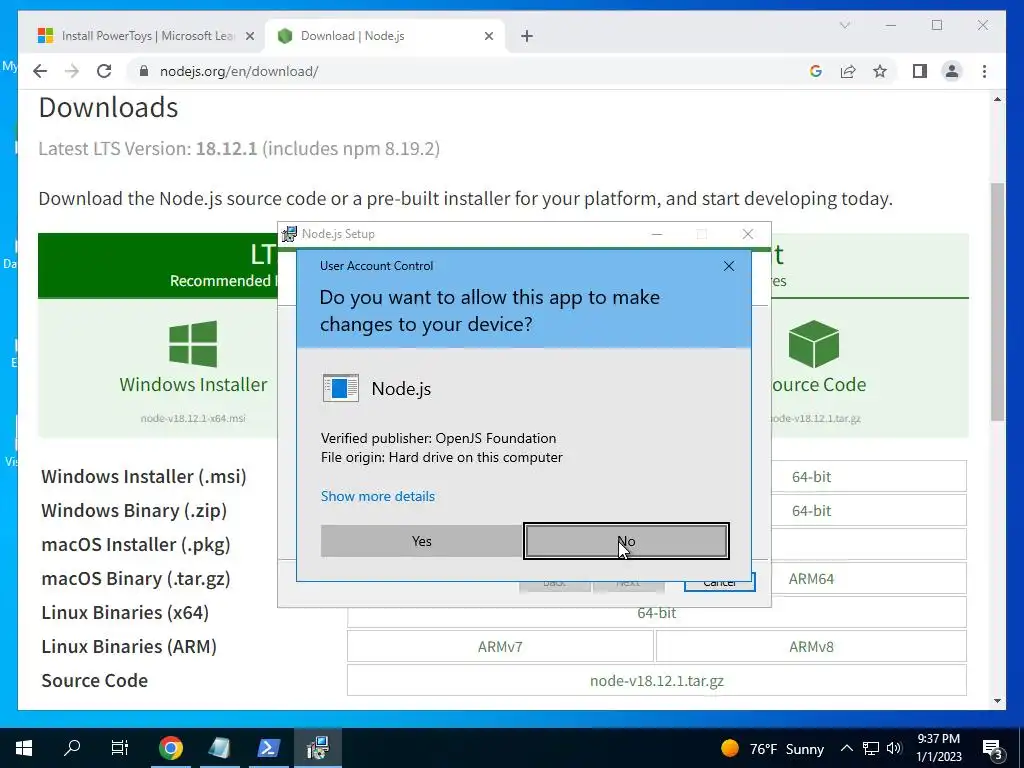Open Task View
This screenshot has height=768, width=1024.
click(120, 748)
